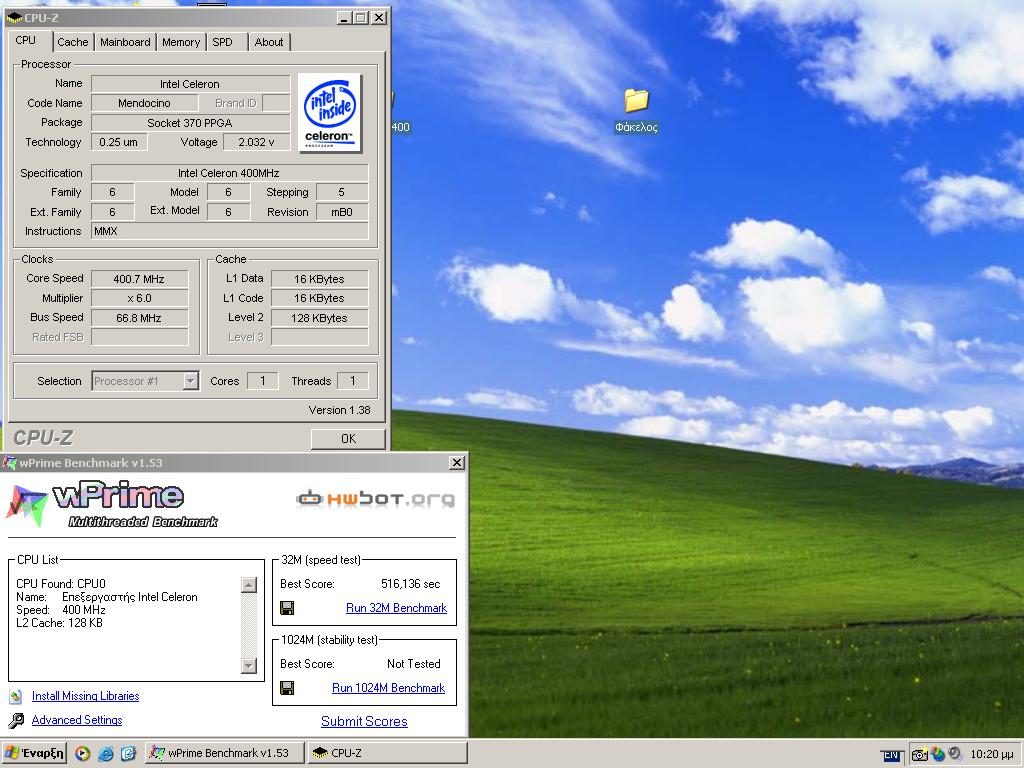Click the colorful globe tray icon
The width and height of the screenshot is (1024, 768).
(938, 754)
